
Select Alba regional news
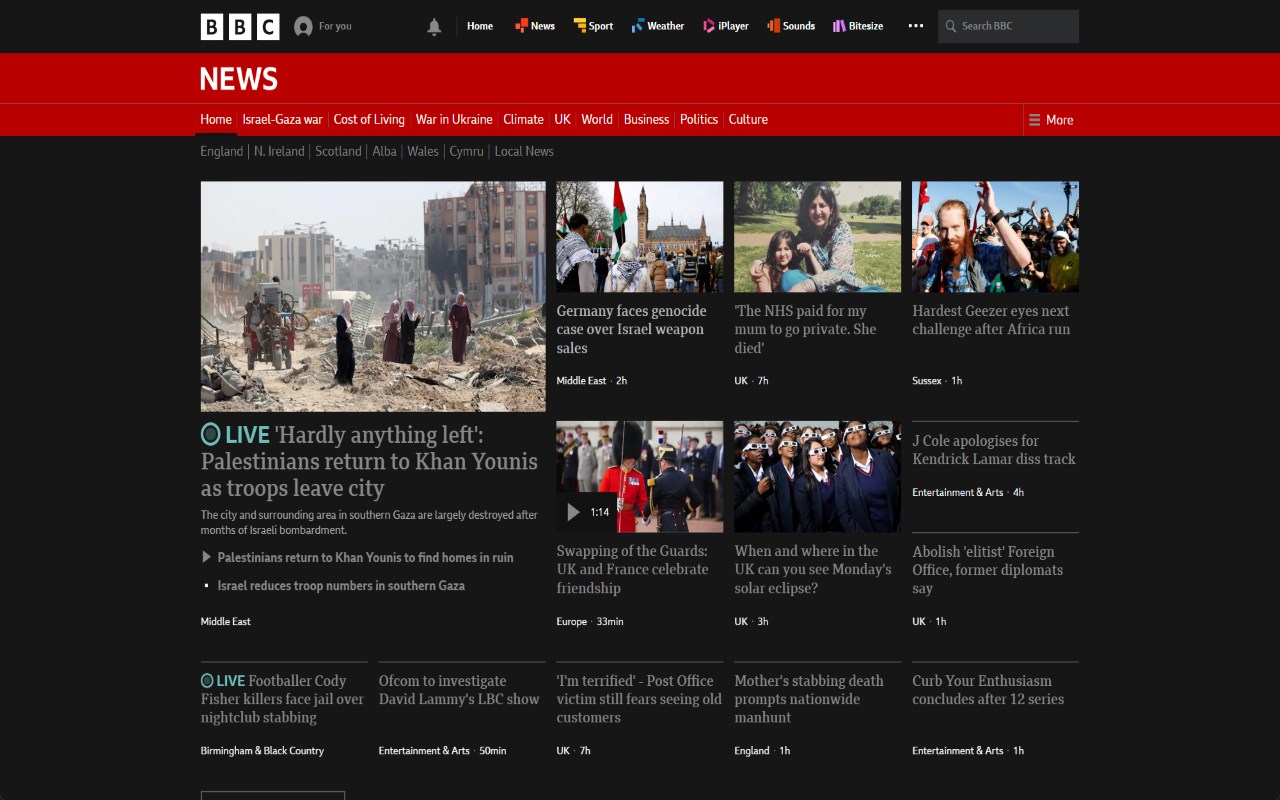(x=384, y=151)
